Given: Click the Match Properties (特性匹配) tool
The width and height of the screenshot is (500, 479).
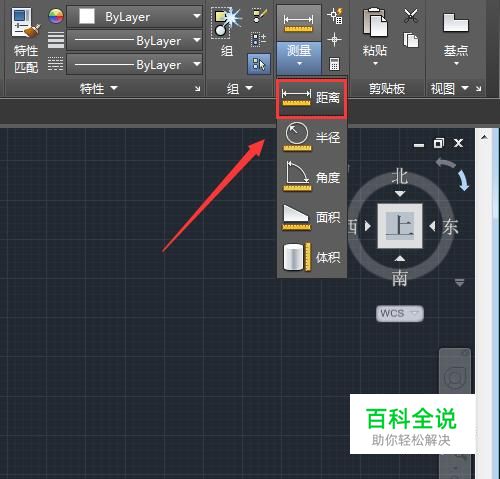Looking at the screenshot, I should click(26, 41).
